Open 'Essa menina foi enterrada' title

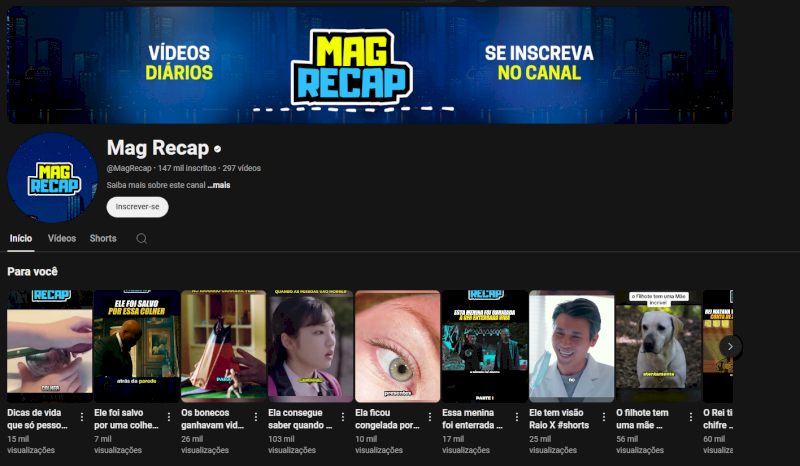click(472, 419)
